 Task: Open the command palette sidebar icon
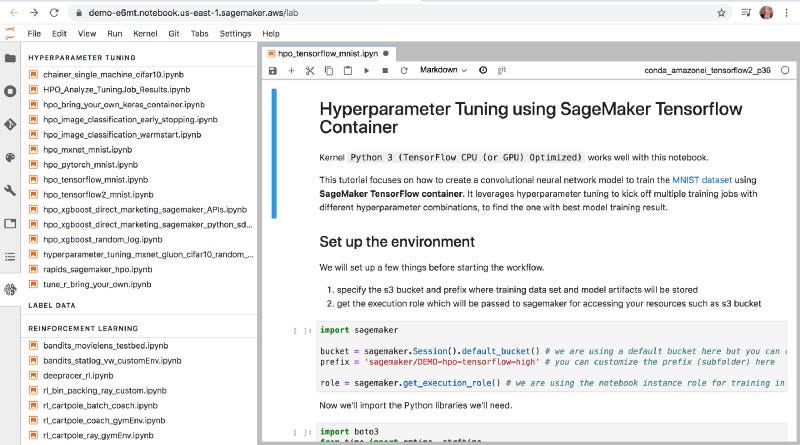point(10,158)
